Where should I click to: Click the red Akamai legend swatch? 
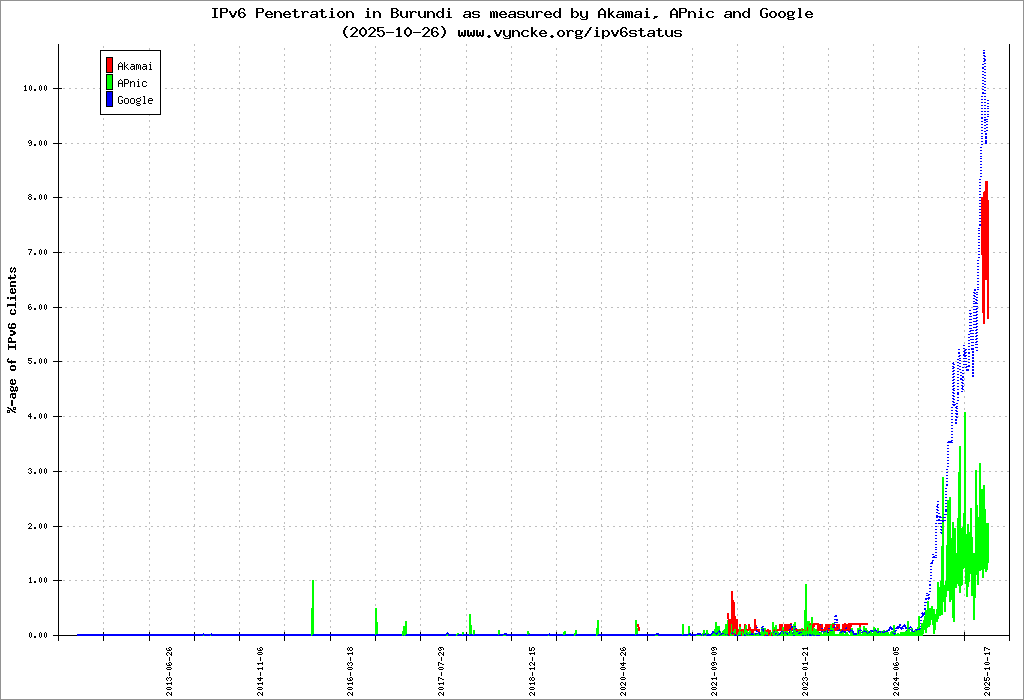[109, 66]
